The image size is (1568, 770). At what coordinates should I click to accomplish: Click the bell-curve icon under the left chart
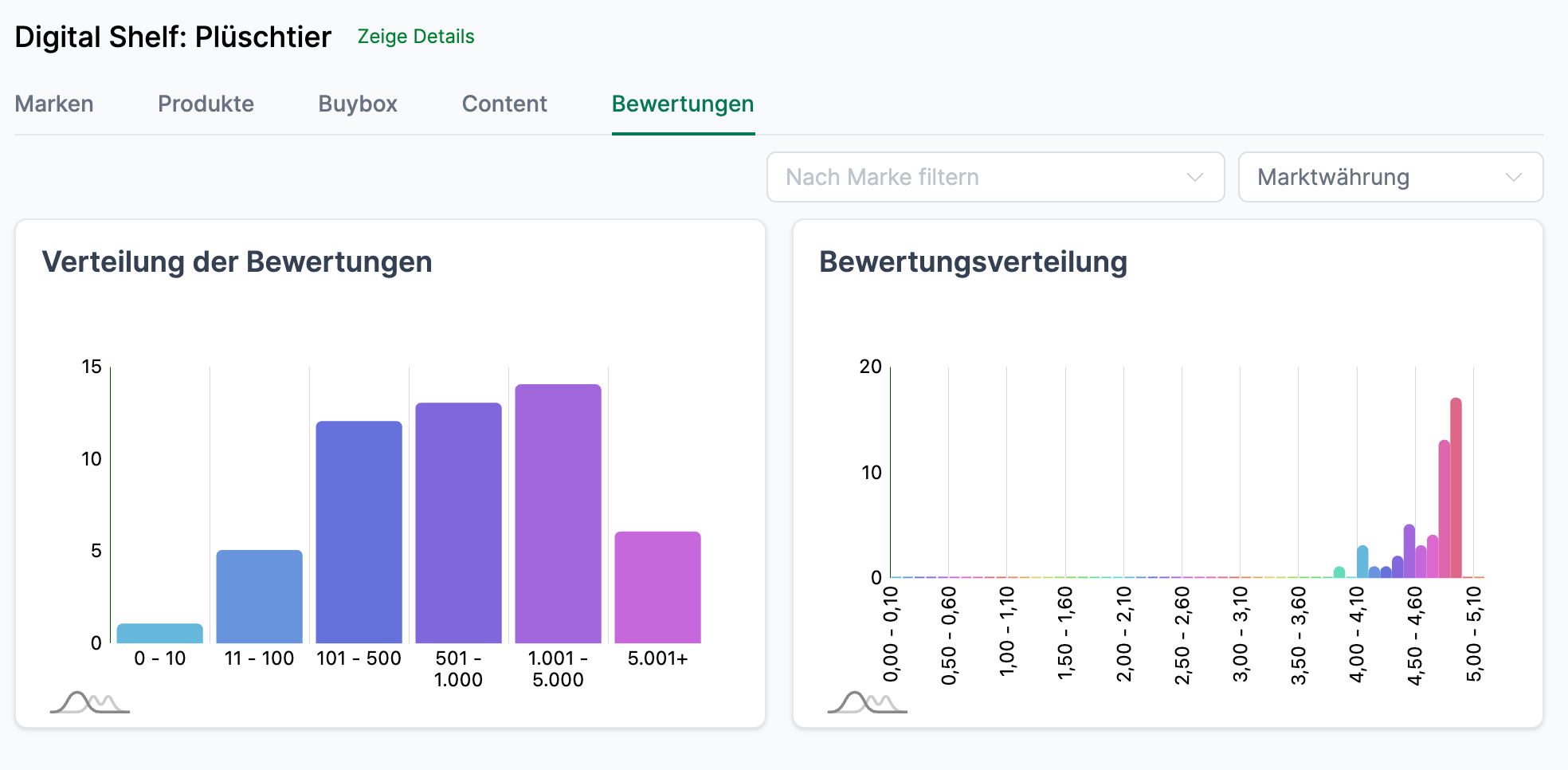point(89,703)
